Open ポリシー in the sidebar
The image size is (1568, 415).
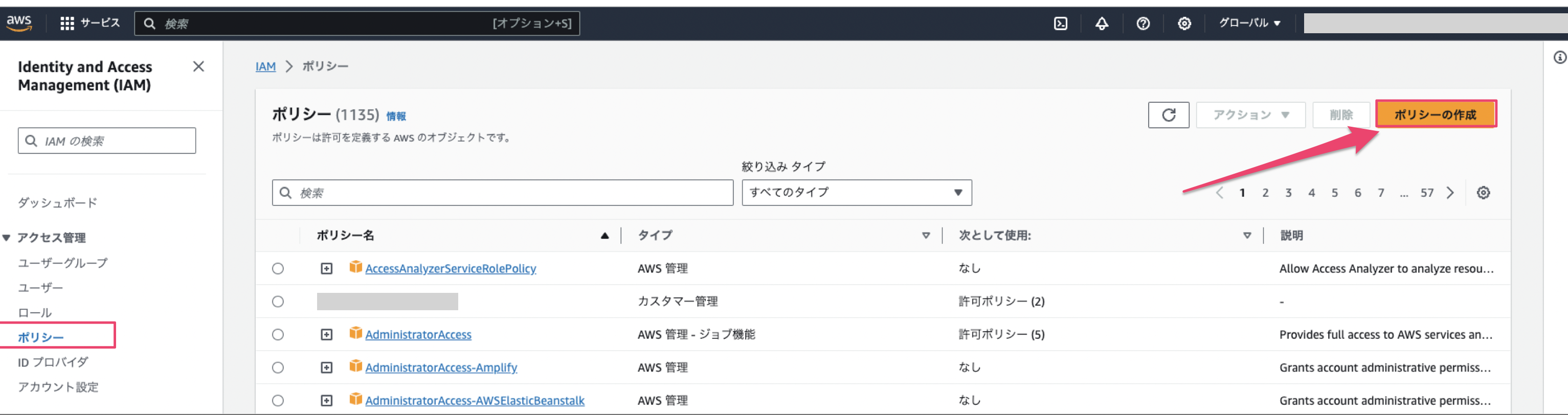[41, 337]
